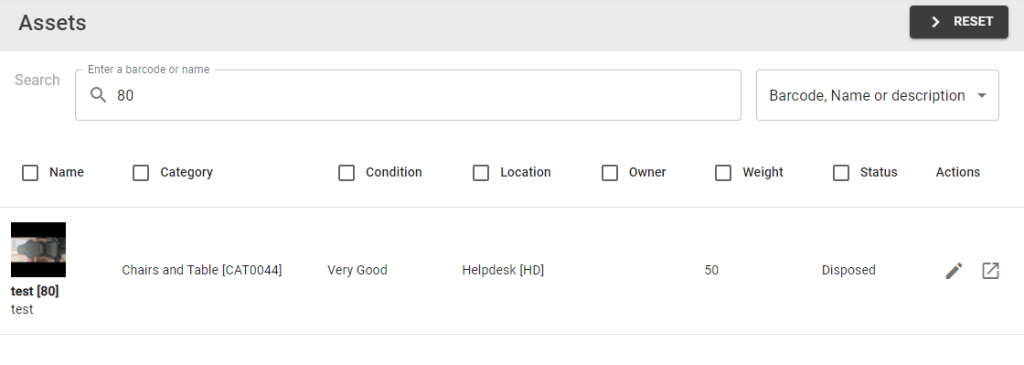Viewport: 1024px width, 365px height.
Task: Open the Barcode, Name or description dropdown
Action: pyautogui.click(x=877, y=95)
